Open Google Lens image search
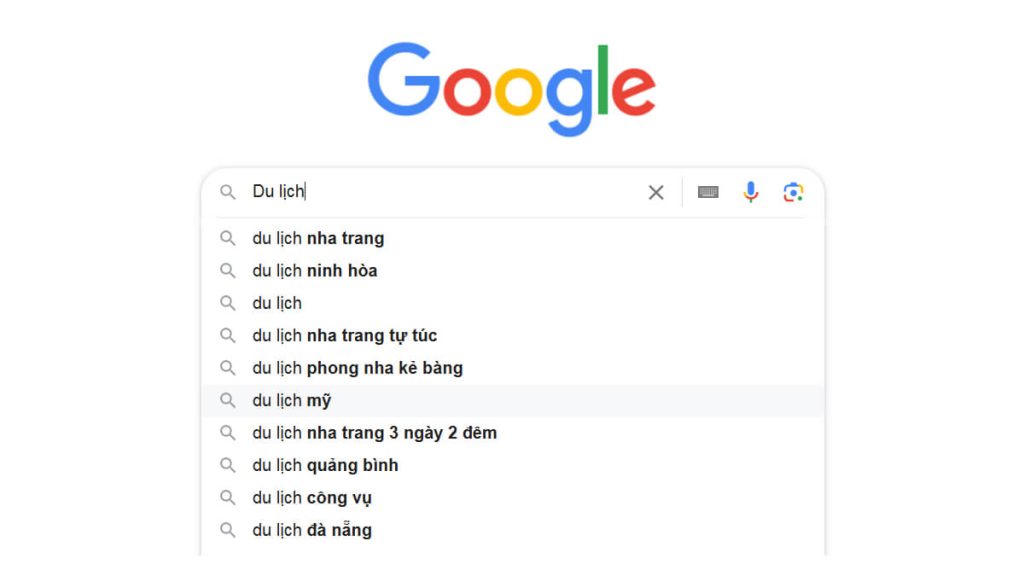This screenshot has width=1024, height=576. pyautogui.click(x=793, y=192)
